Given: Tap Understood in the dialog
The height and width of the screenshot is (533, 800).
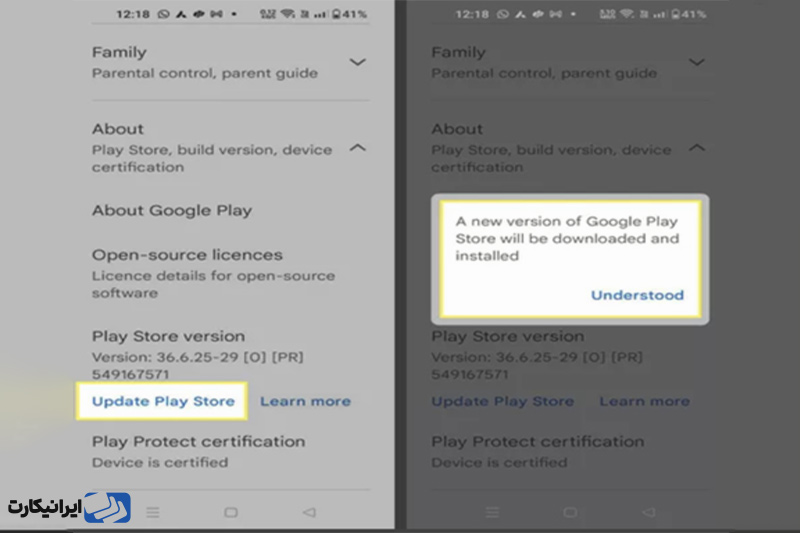Looking at the screenshot, I should point(637,295).
